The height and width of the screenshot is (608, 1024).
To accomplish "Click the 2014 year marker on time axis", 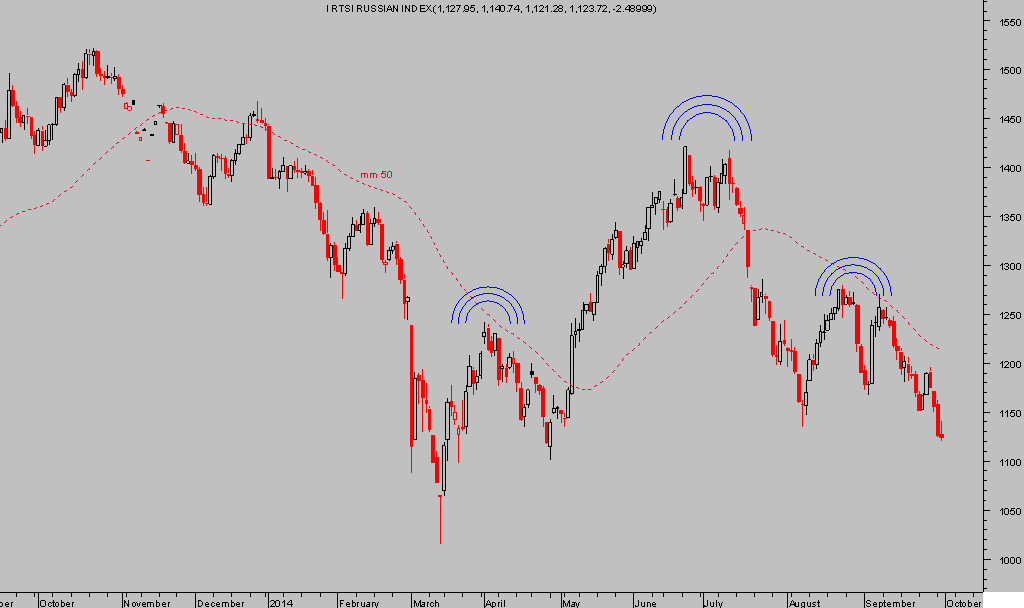I will tap(282, 603).
